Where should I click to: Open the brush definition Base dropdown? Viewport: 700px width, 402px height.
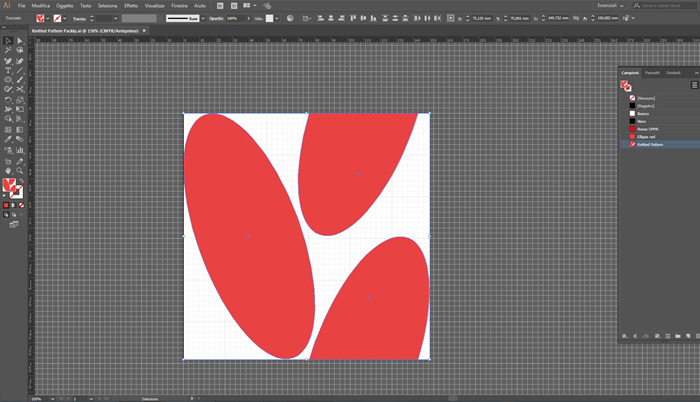203,18
